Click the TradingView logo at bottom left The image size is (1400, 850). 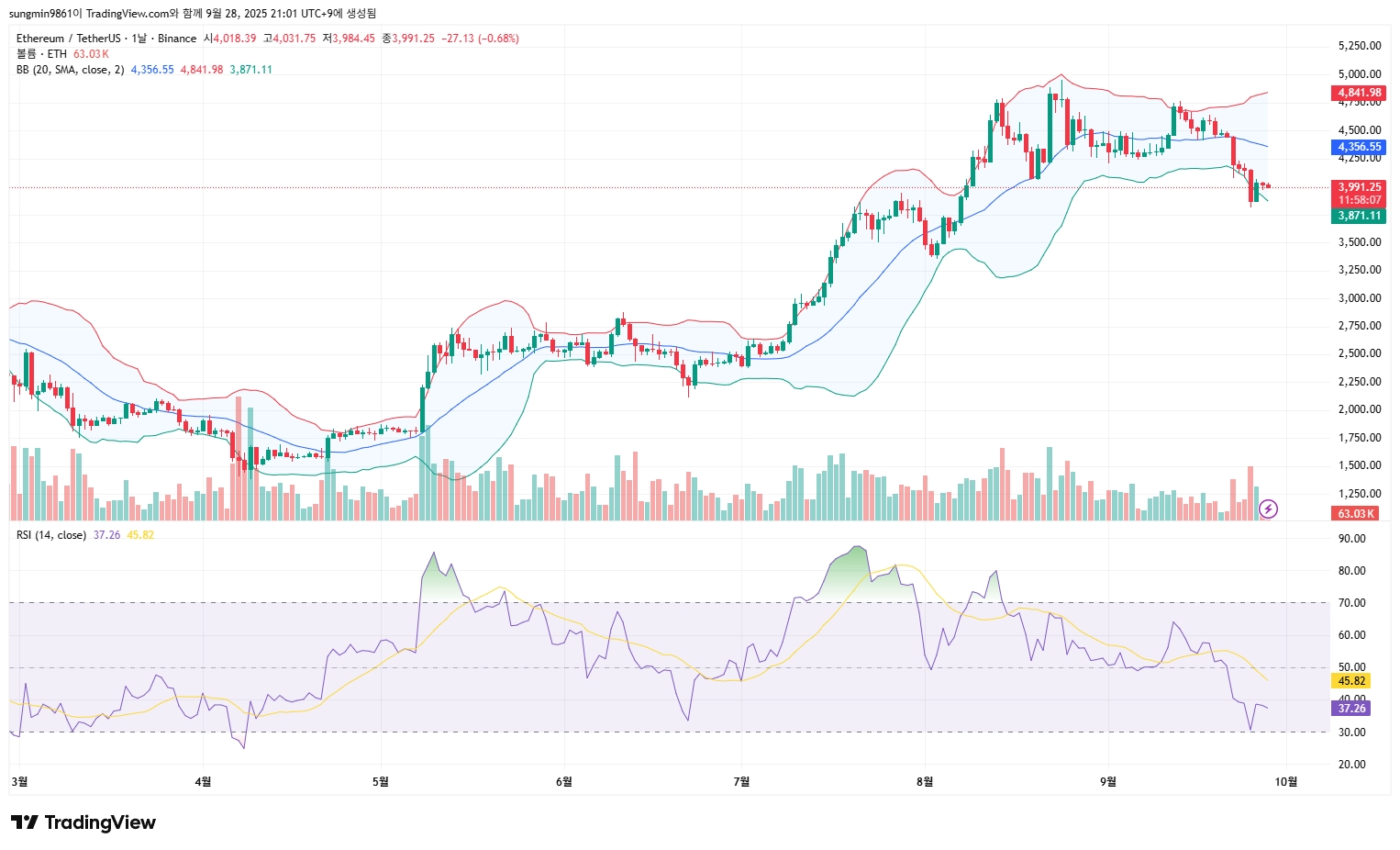[x=83, y=822]
